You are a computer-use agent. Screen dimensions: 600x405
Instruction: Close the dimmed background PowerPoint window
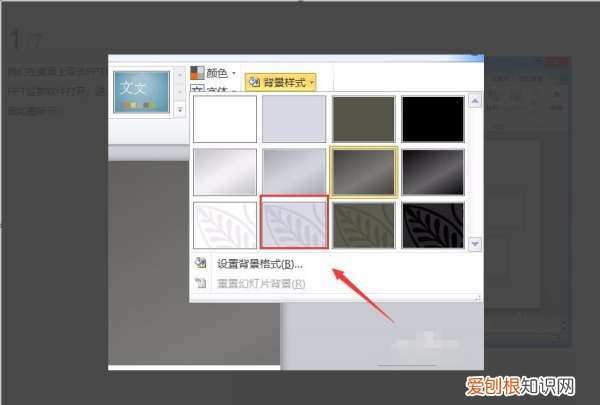click(557, 62)
